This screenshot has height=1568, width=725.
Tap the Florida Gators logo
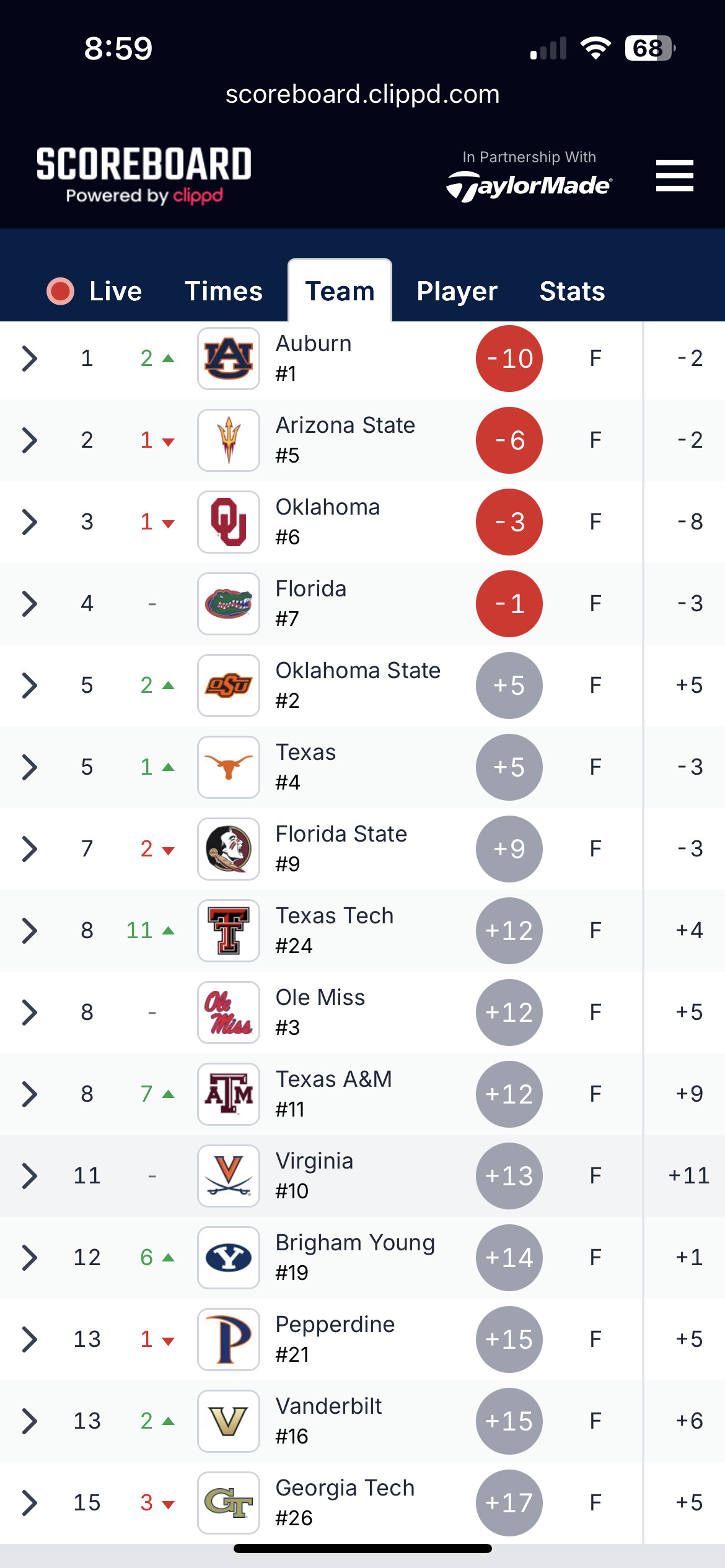(229, 604)
